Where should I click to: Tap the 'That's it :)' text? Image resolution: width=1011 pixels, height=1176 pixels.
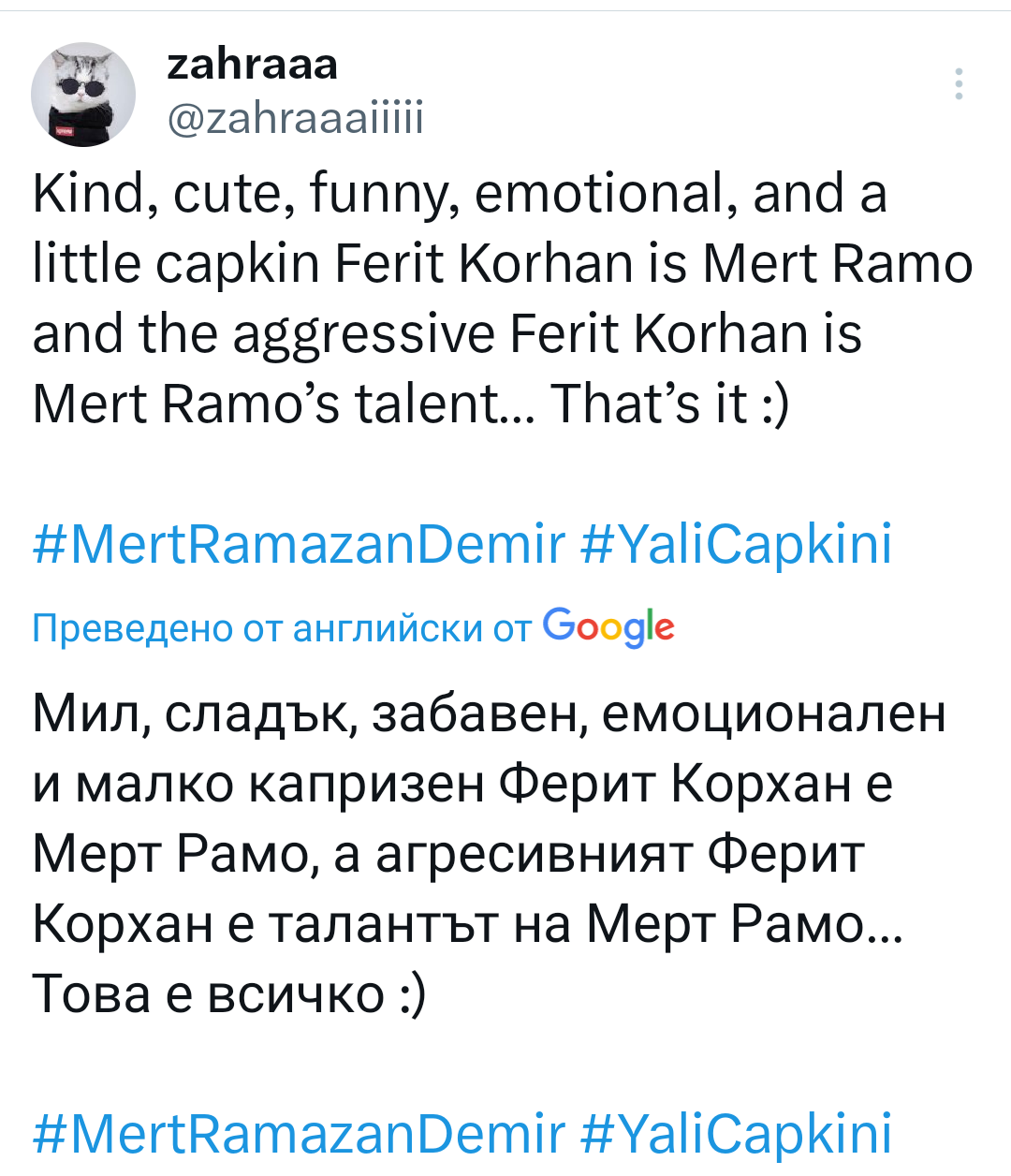(670, 404)
